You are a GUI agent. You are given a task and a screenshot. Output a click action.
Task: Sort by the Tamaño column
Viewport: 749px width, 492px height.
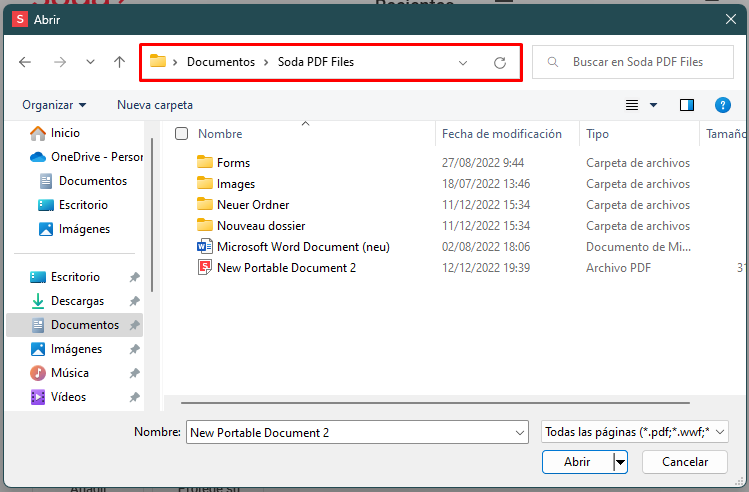[x=726, y=134]
